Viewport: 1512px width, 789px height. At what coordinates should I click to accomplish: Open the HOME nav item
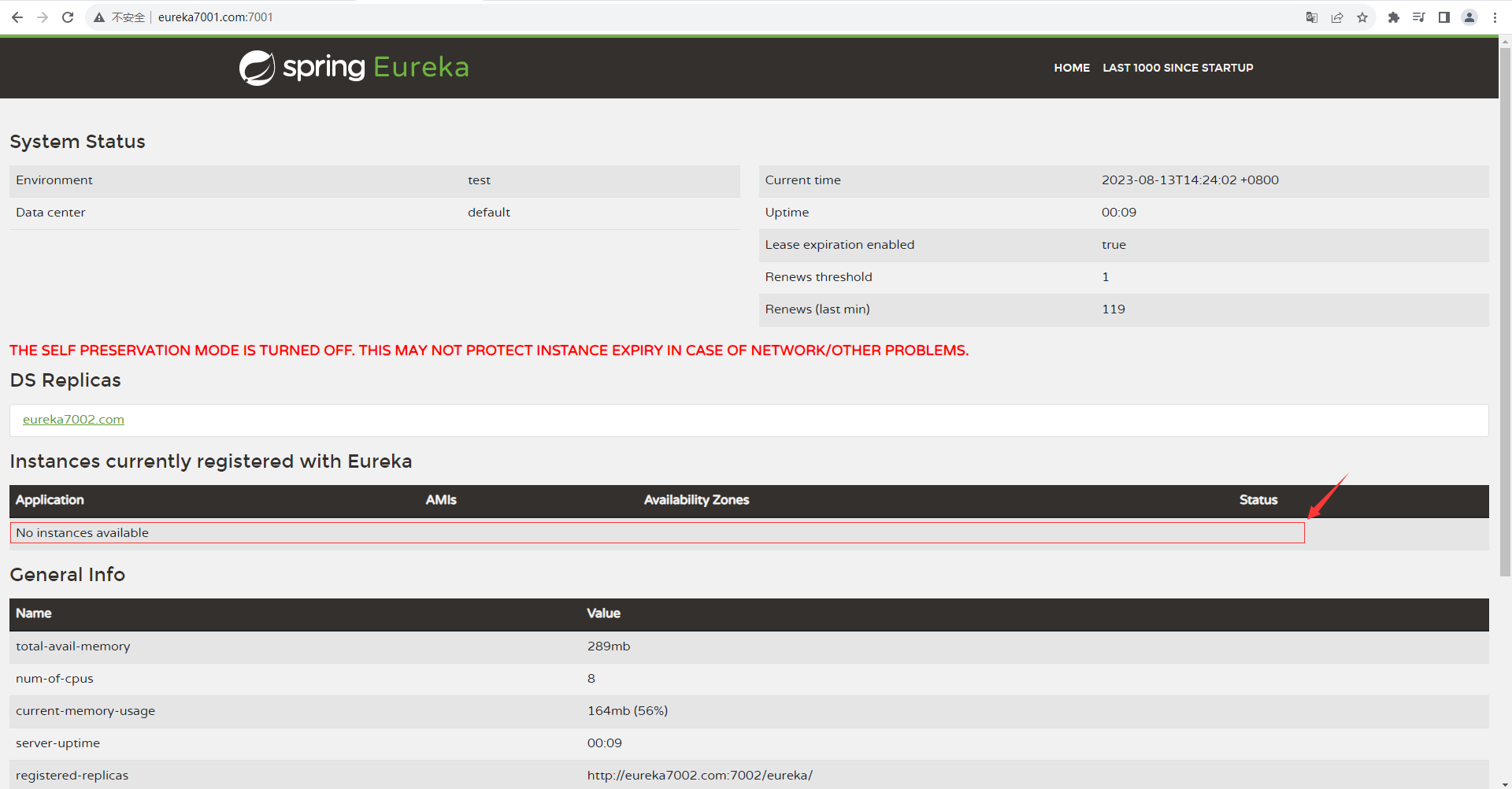click(x=1072, y=68)
